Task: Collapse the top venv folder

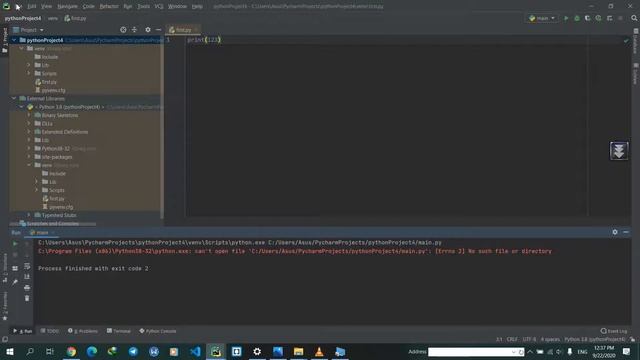Action: (21, 48)
